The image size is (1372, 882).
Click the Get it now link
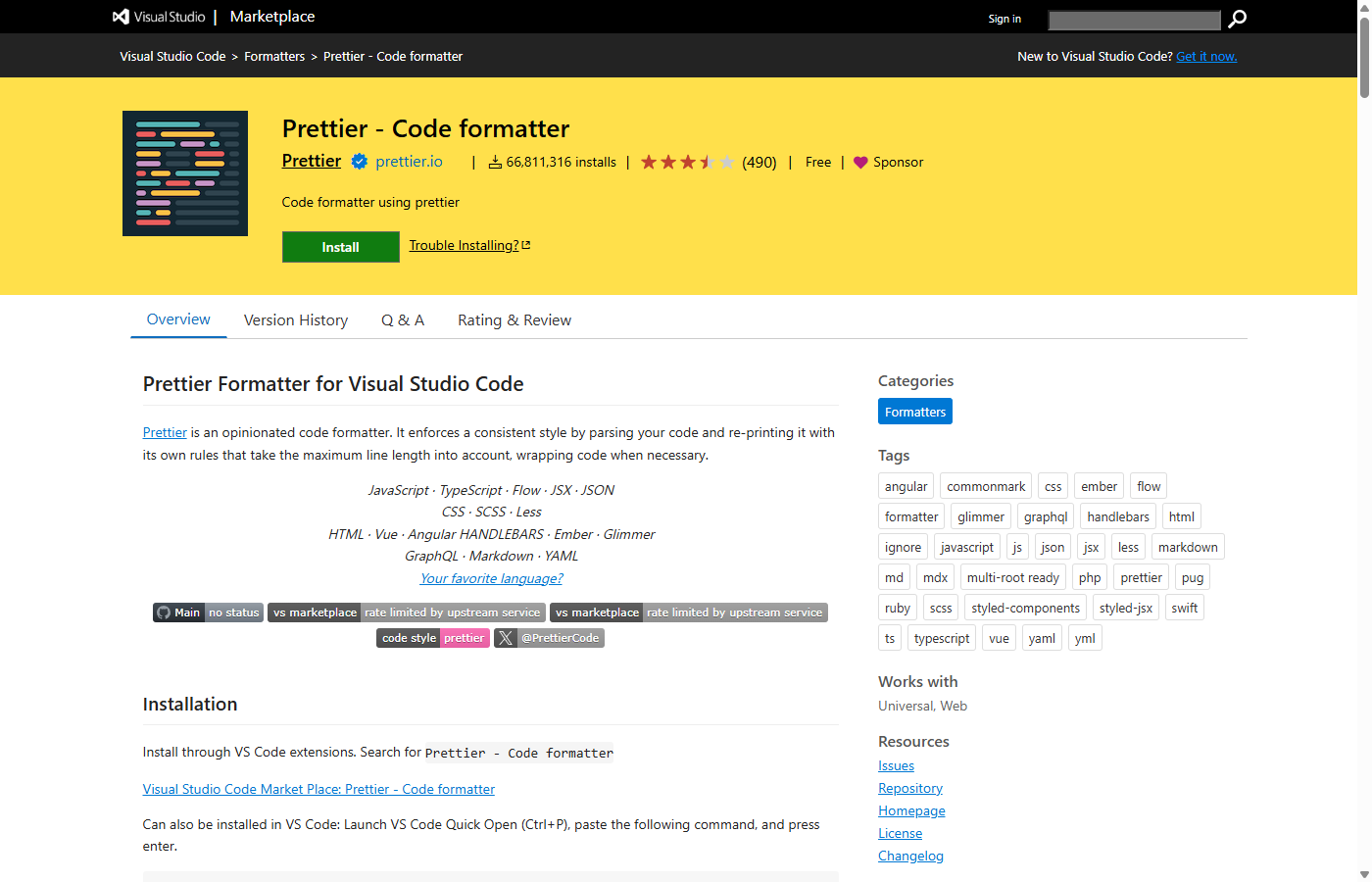1206,57
